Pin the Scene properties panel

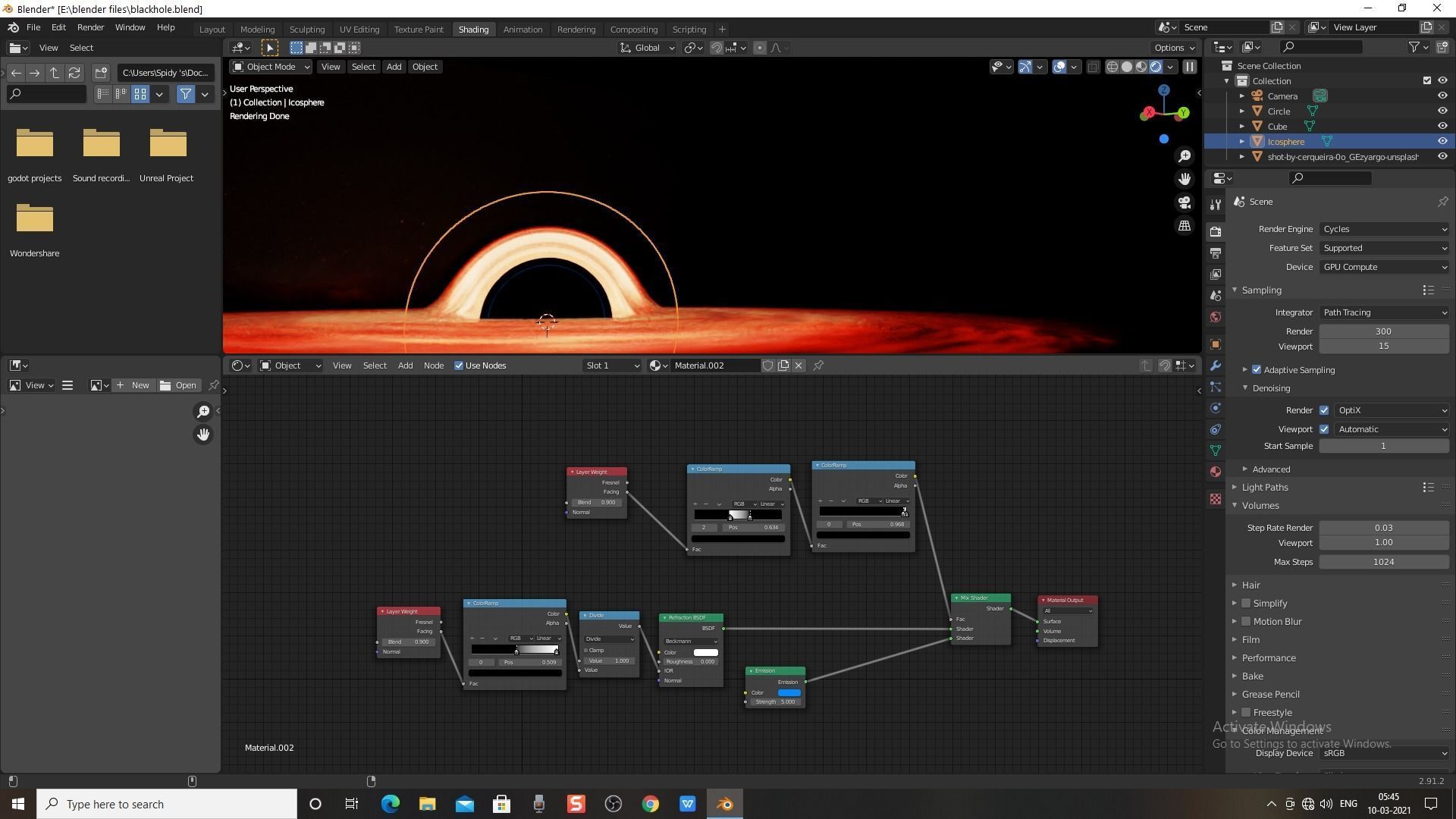(x=1442, y=202)
